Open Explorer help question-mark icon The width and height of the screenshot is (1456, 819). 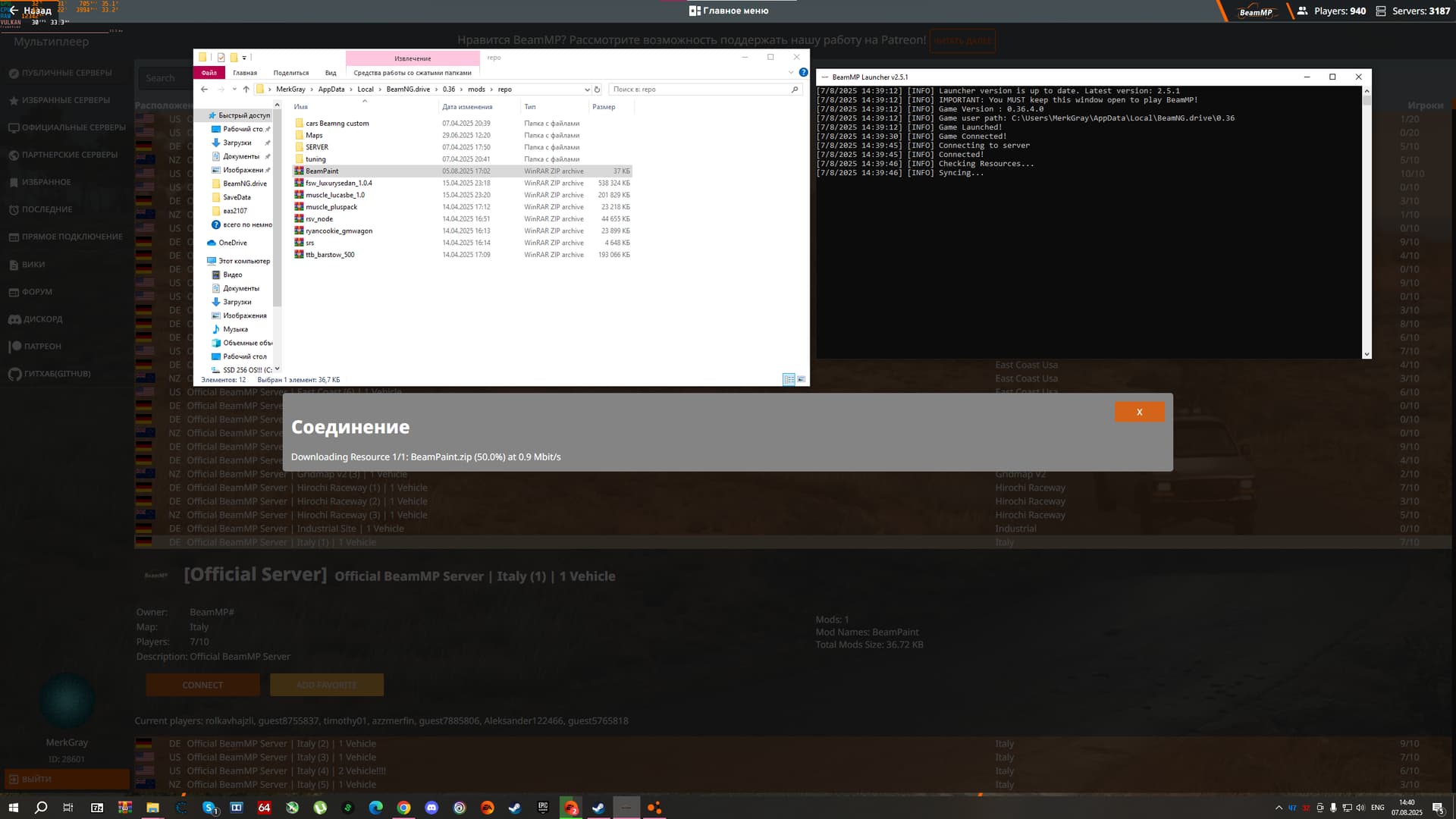(803, 73)
